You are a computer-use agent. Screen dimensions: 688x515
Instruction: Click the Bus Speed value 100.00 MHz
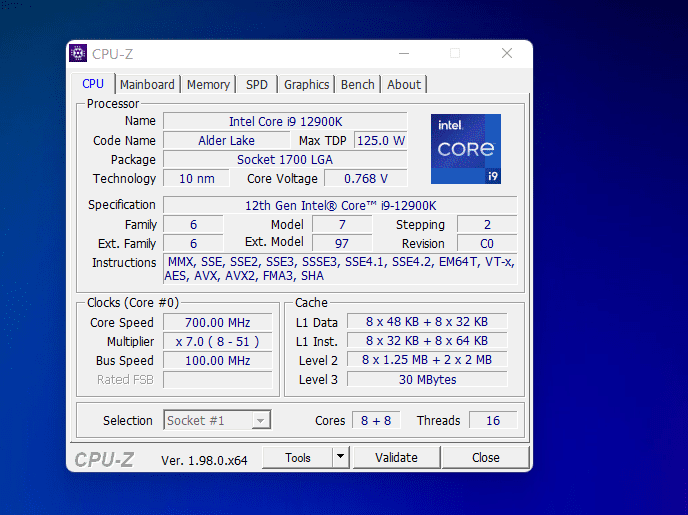[x=218, y=361]
